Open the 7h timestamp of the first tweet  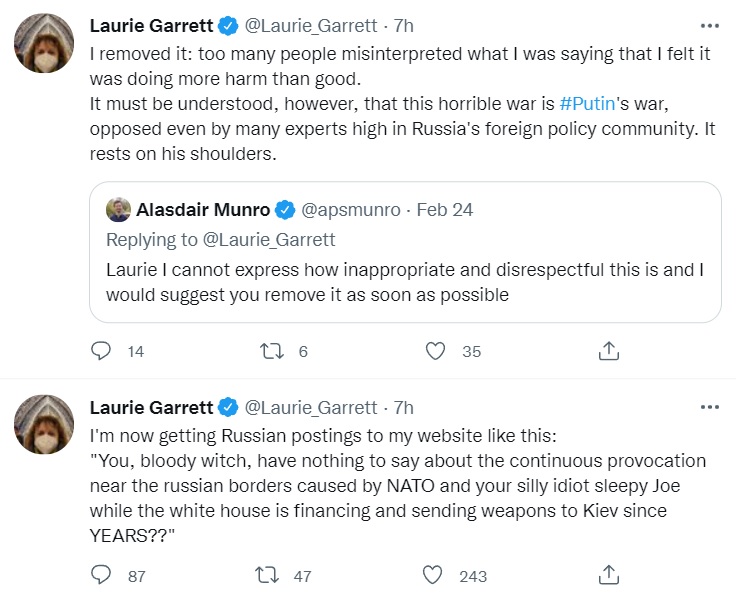coord(404,26)
